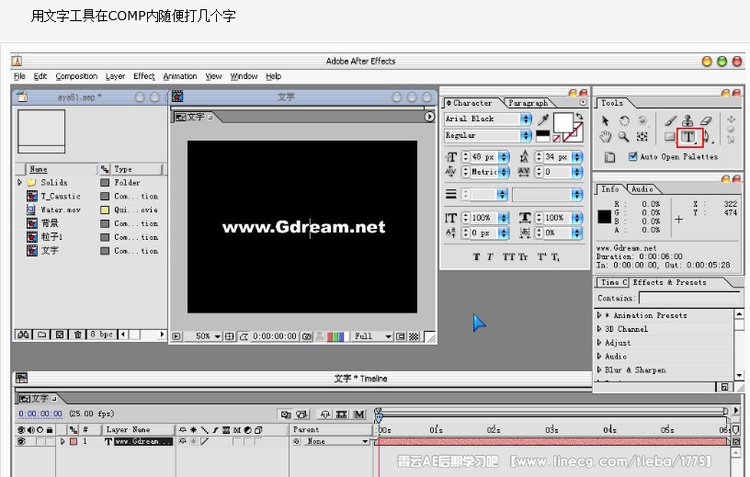The width and height of the screenshot is (750, 477).
Task: Click the blue current time 0:00:00:00 in Timeline
Action: tap(40, 413)
